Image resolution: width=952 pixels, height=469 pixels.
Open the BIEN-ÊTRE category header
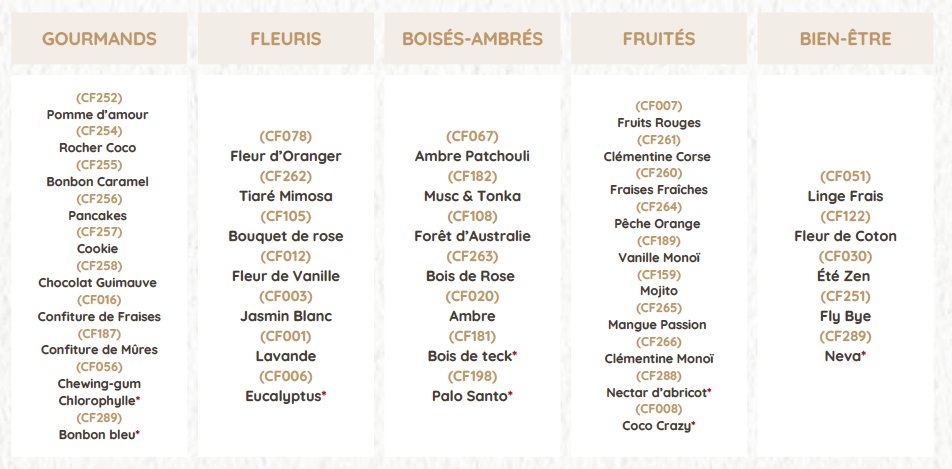coord(845,39)
